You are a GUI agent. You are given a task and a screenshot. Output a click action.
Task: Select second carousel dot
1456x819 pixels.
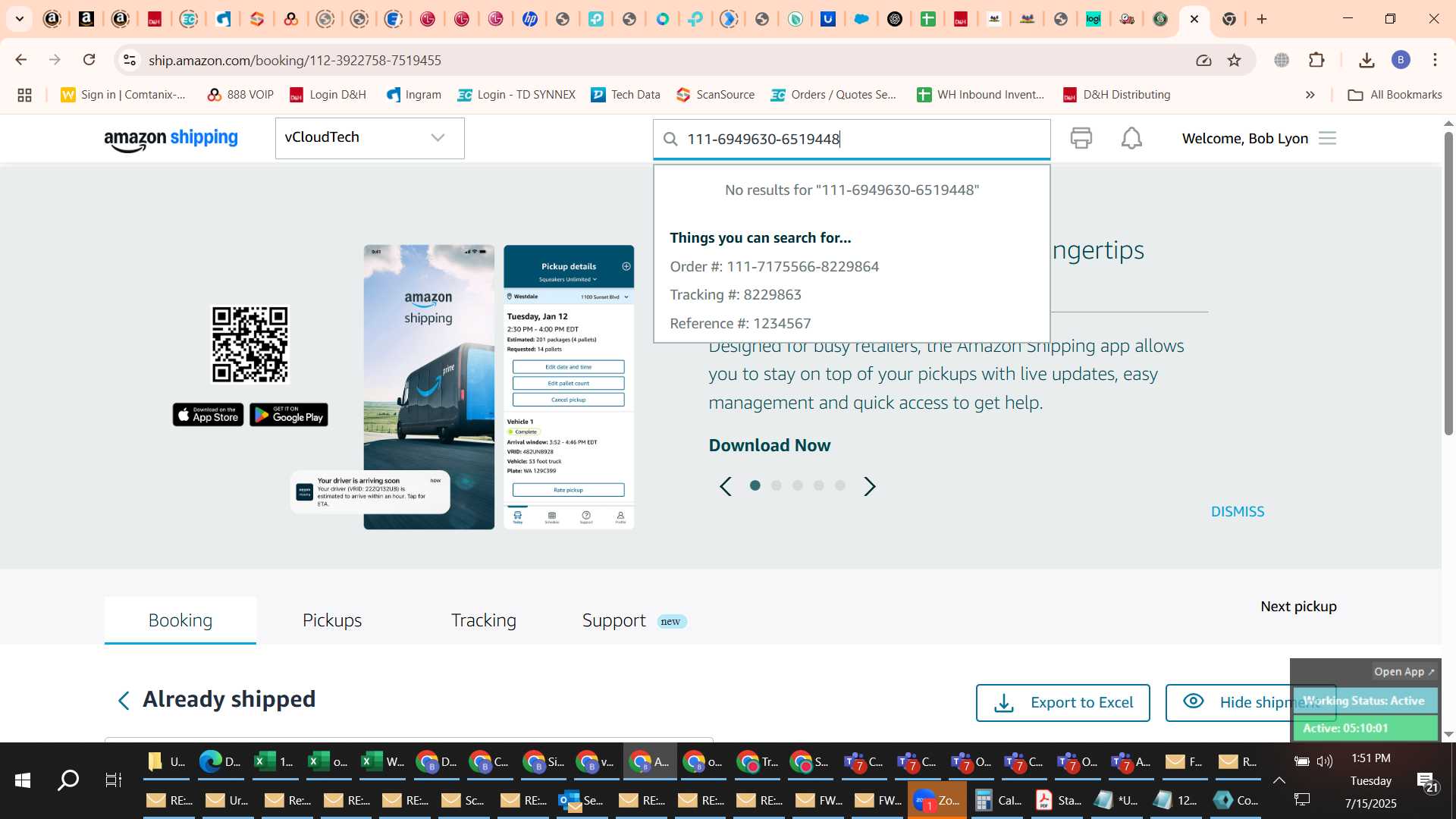(777, 486)
